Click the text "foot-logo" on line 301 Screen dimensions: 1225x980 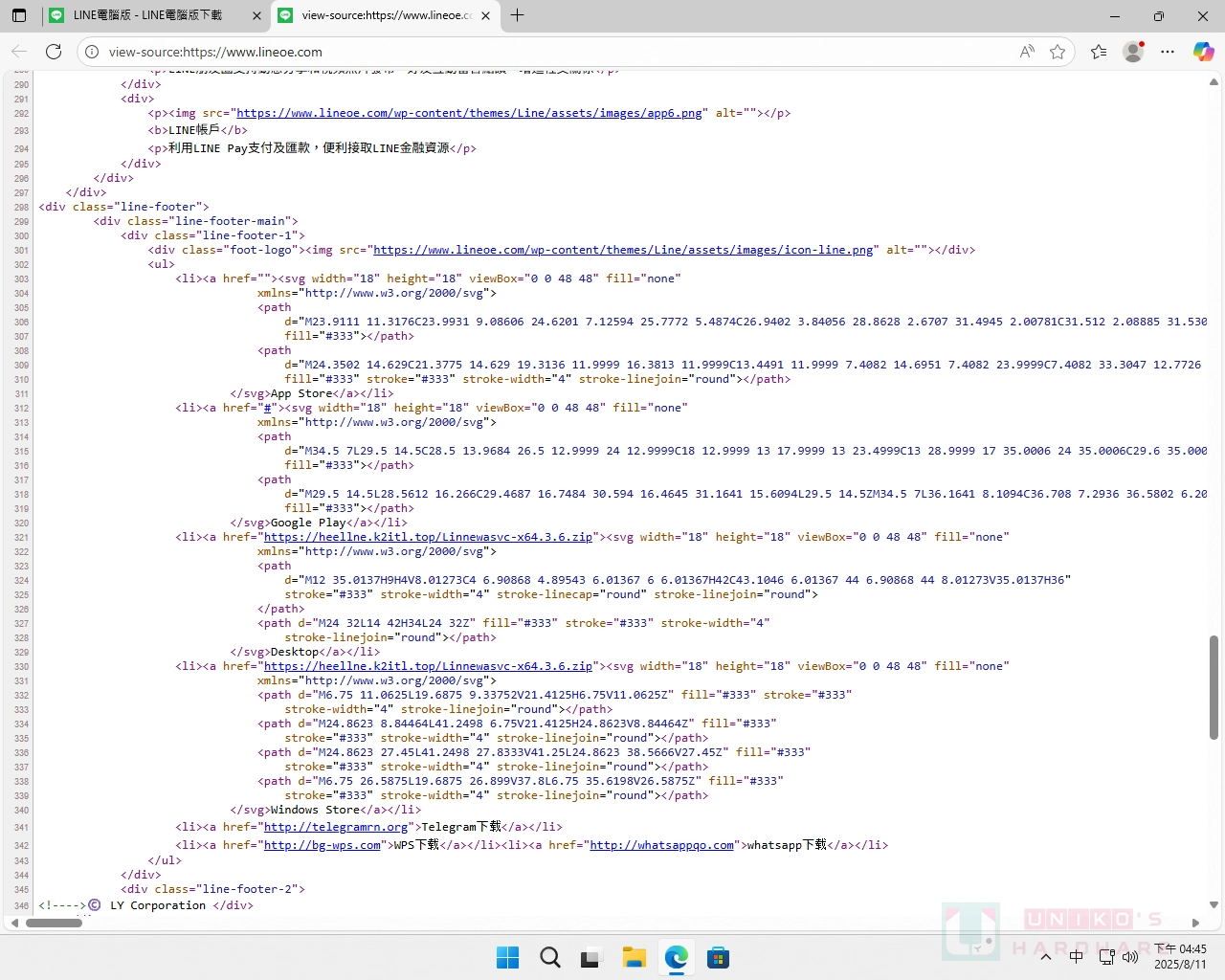(x=260, y=250)
